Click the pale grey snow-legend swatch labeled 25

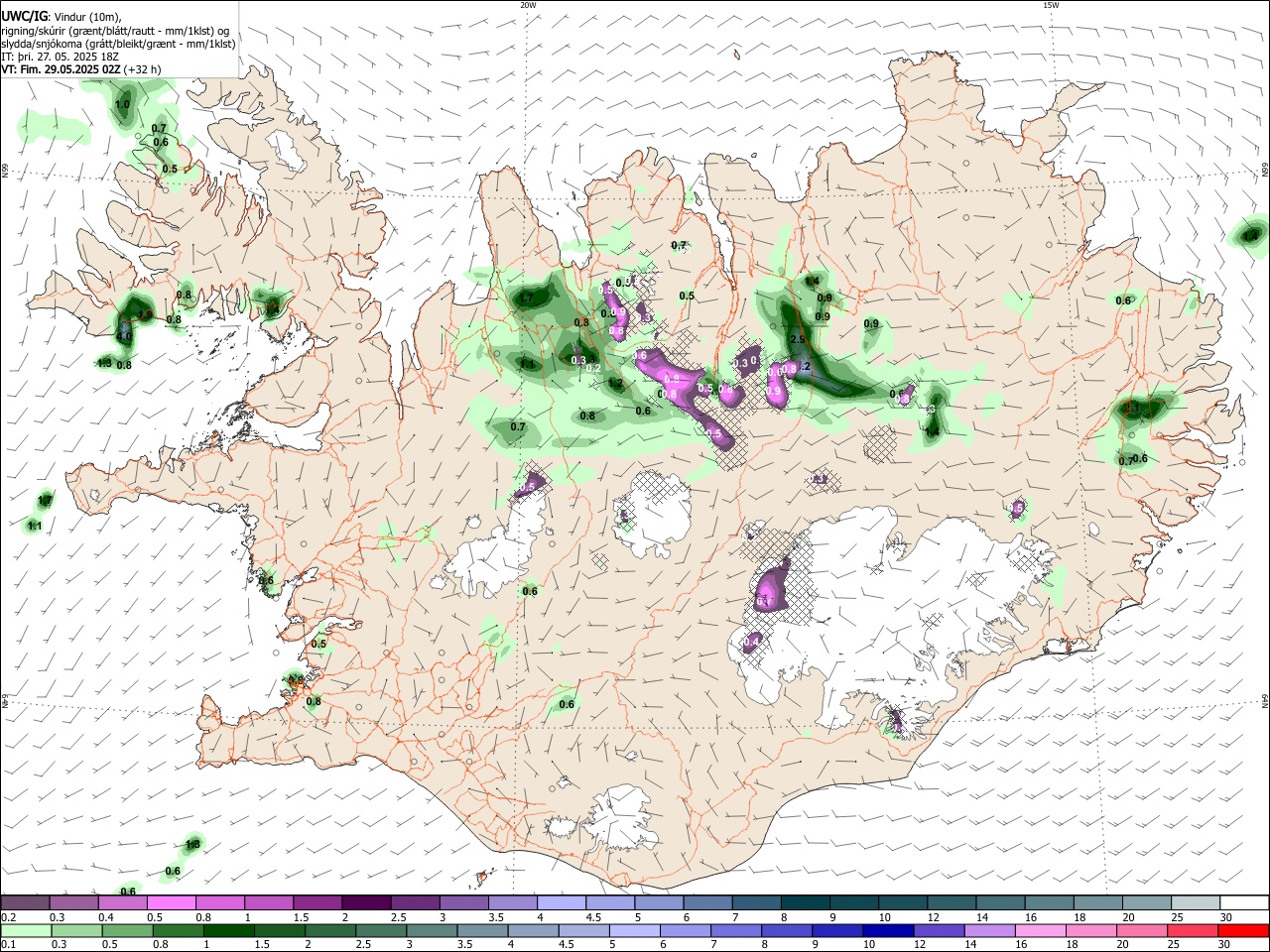(1195, 902)
